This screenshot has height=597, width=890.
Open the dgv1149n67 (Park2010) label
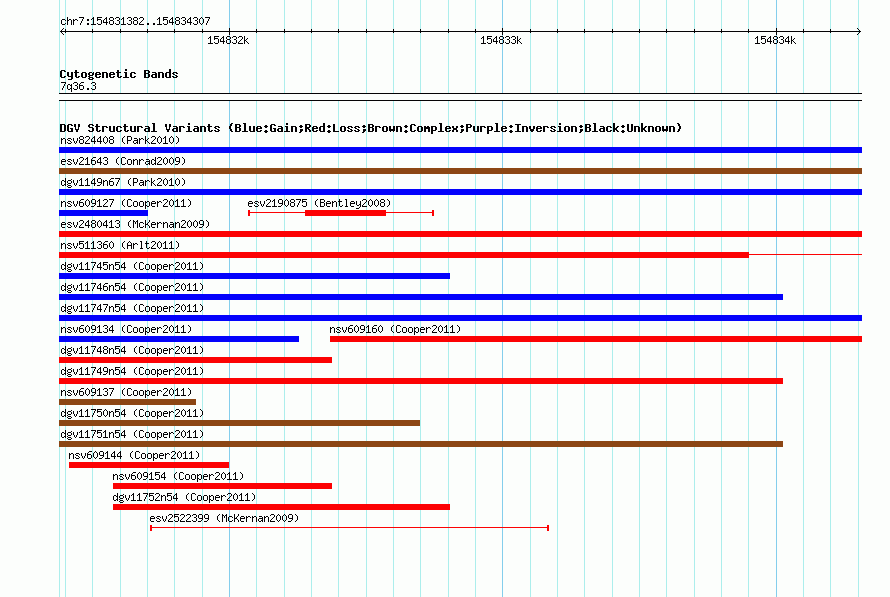(123, 182)
